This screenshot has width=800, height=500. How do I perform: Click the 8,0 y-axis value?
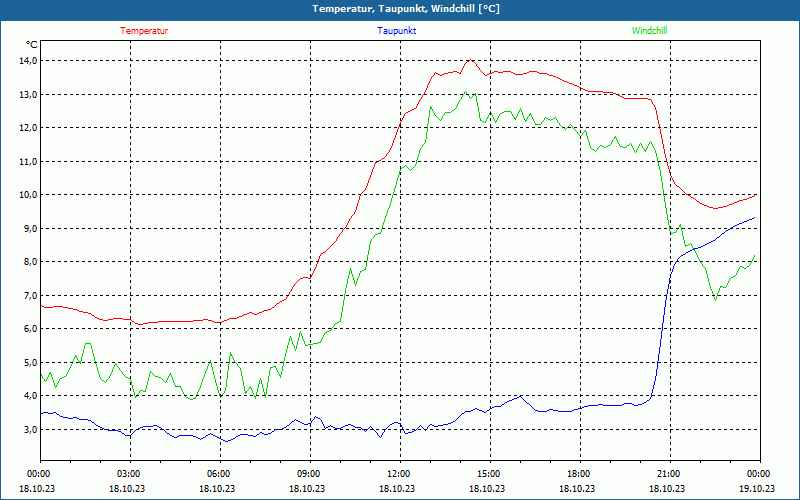pyautogui.click(x=30, y=262)
